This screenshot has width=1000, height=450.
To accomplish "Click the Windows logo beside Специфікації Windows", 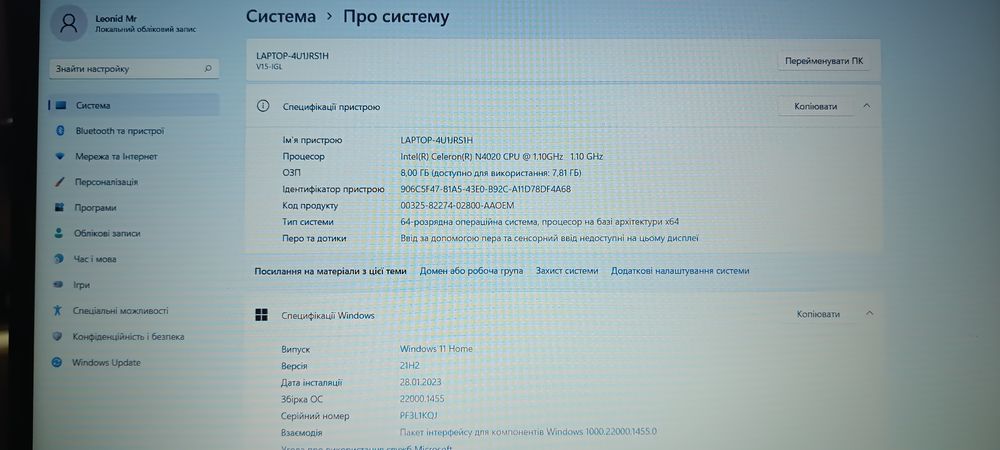I will click(x=261, y=314).
